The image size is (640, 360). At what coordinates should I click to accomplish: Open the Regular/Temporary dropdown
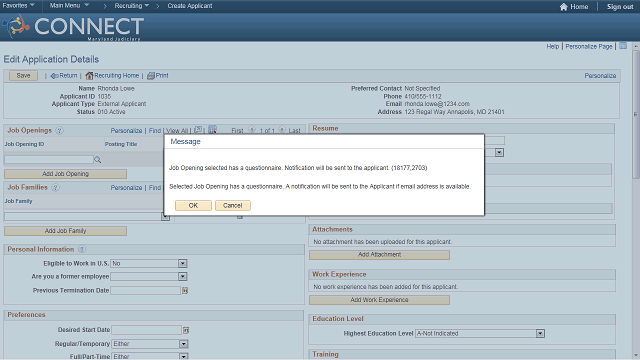(183, 344)
